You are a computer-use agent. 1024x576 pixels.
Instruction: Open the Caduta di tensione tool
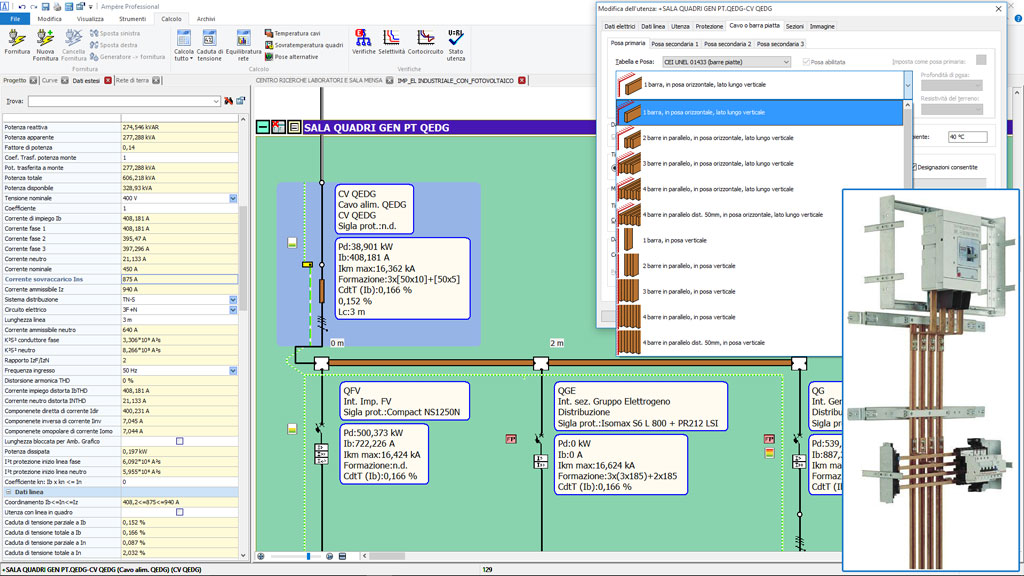[209, 44]
